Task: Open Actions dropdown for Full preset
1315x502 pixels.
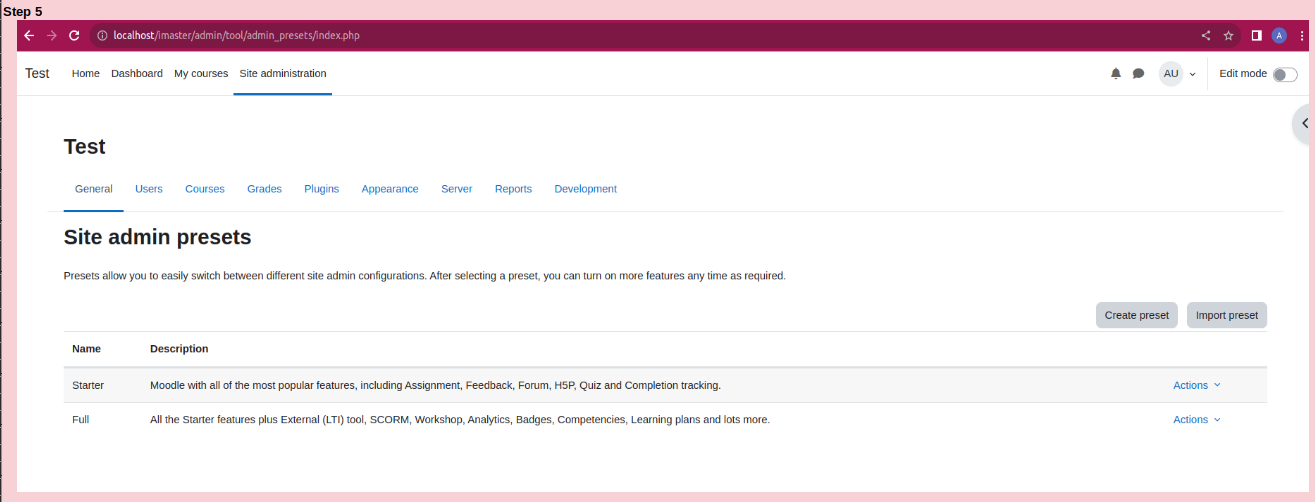Action: coord(1197,419)
